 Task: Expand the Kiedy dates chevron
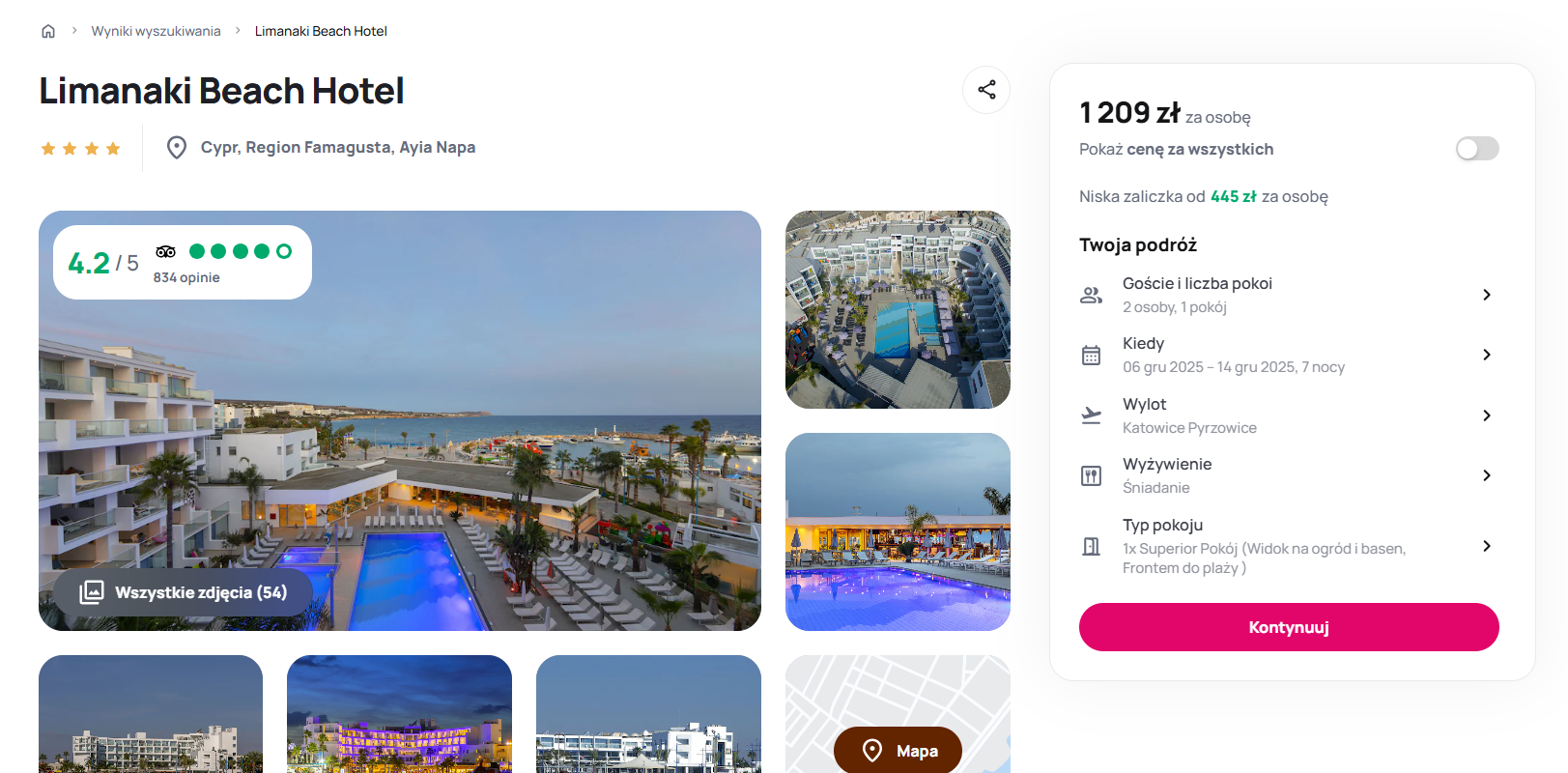1487,355
